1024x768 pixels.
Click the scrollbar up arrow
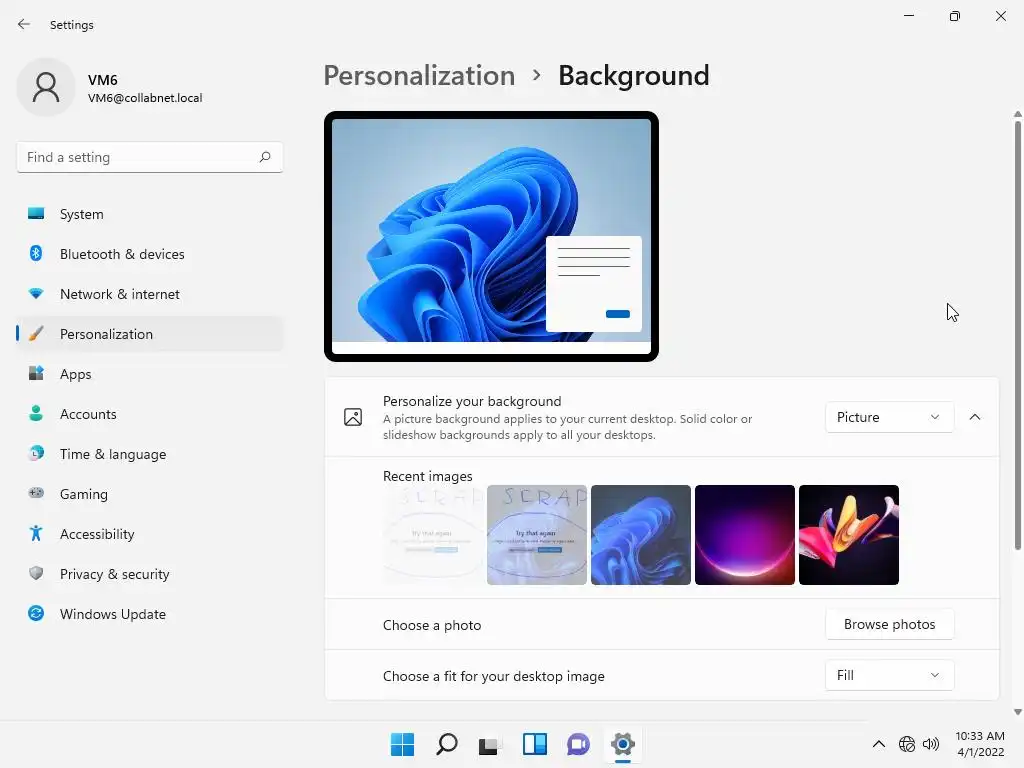[1017, 114]
